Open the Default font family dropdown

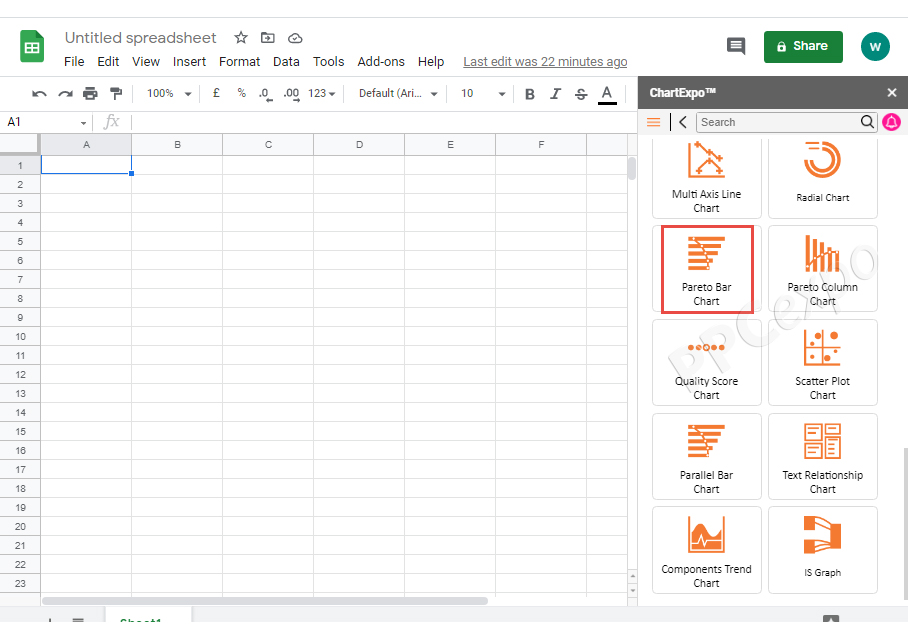coord(398,94)
